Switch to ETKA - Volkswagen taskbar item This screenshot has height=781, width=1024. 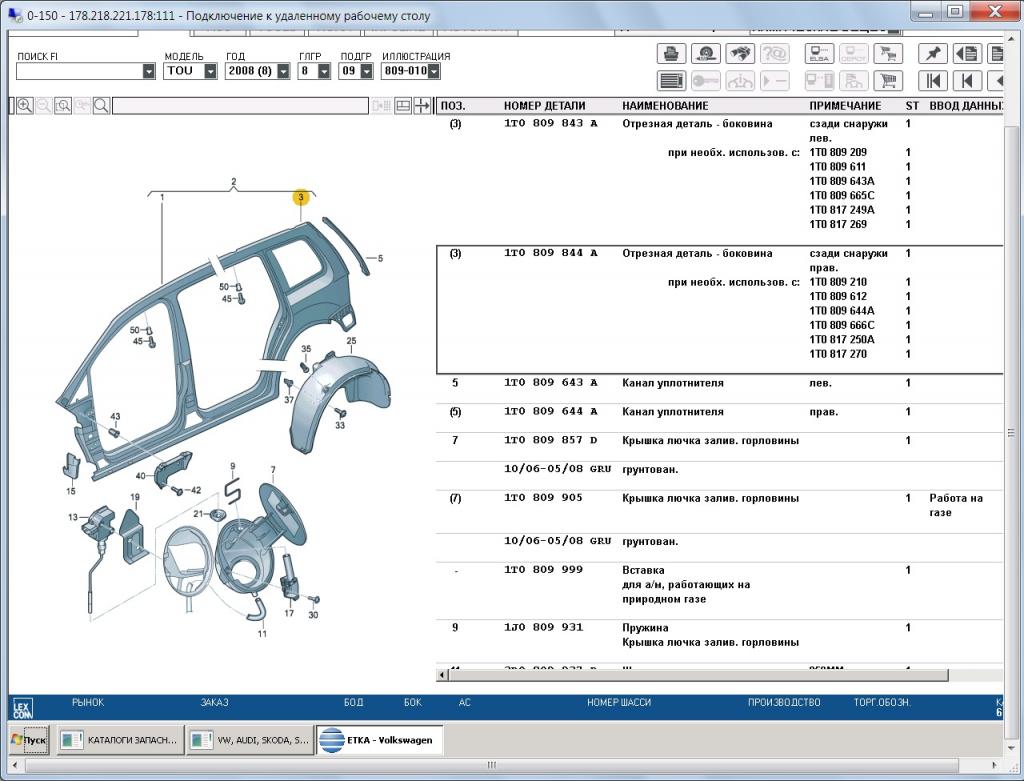coord(379,740)
